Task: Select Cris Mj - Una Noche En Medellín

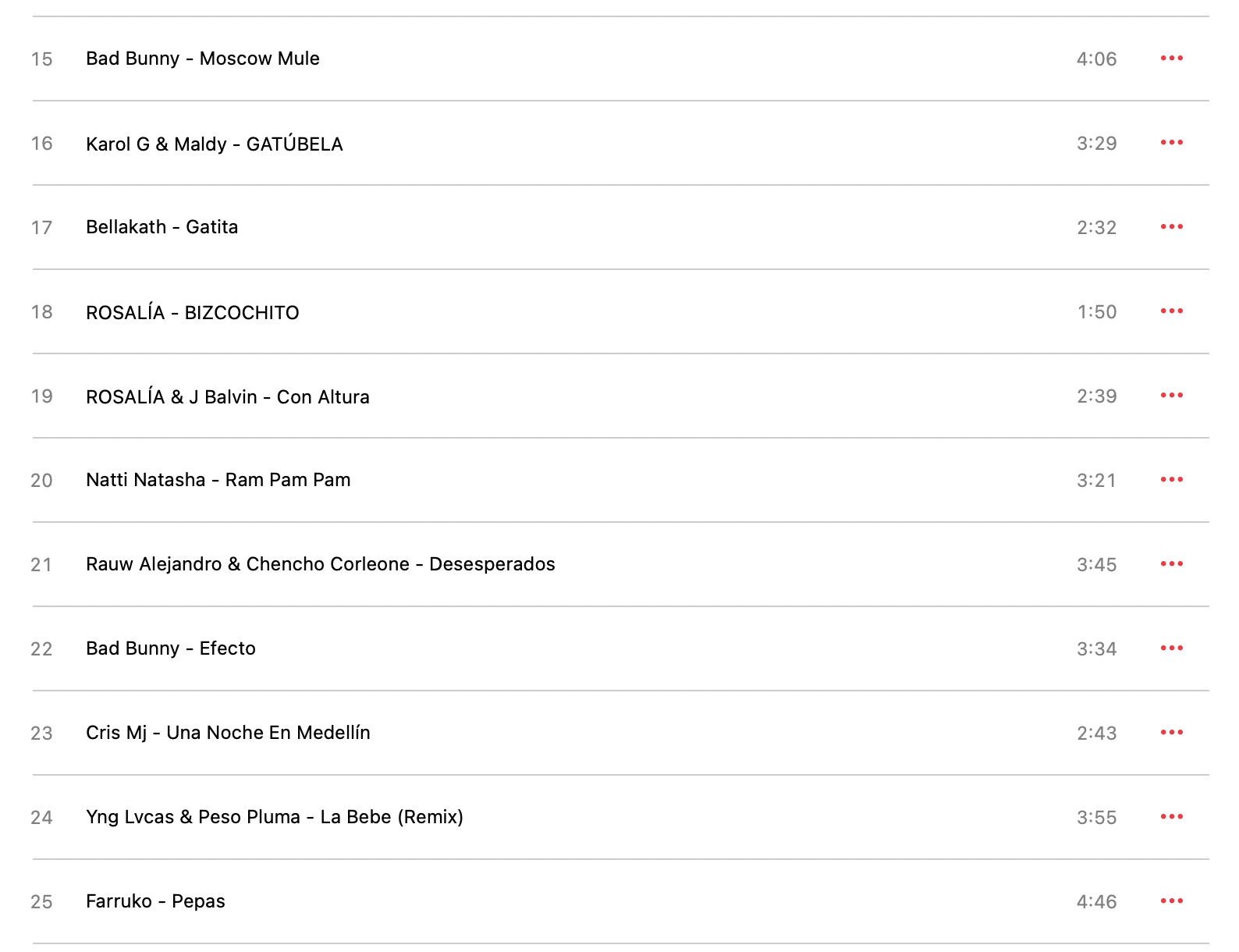Action: [620, 733]
